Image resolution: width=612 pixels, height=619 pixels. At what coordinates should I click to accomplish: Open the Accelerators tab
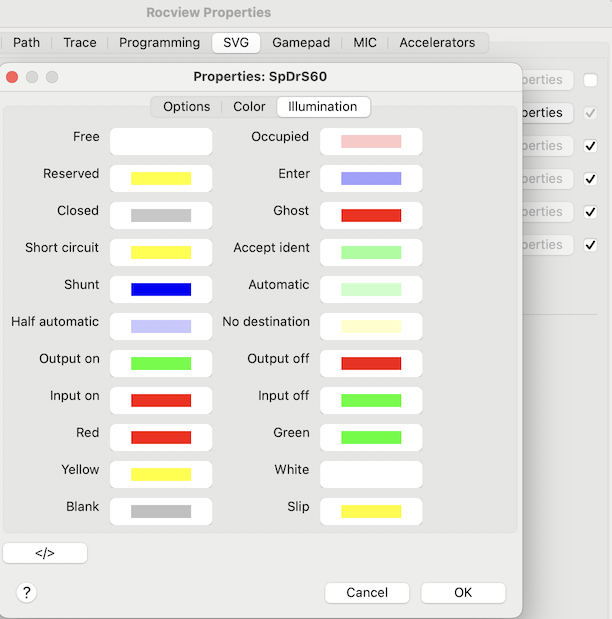437,43
